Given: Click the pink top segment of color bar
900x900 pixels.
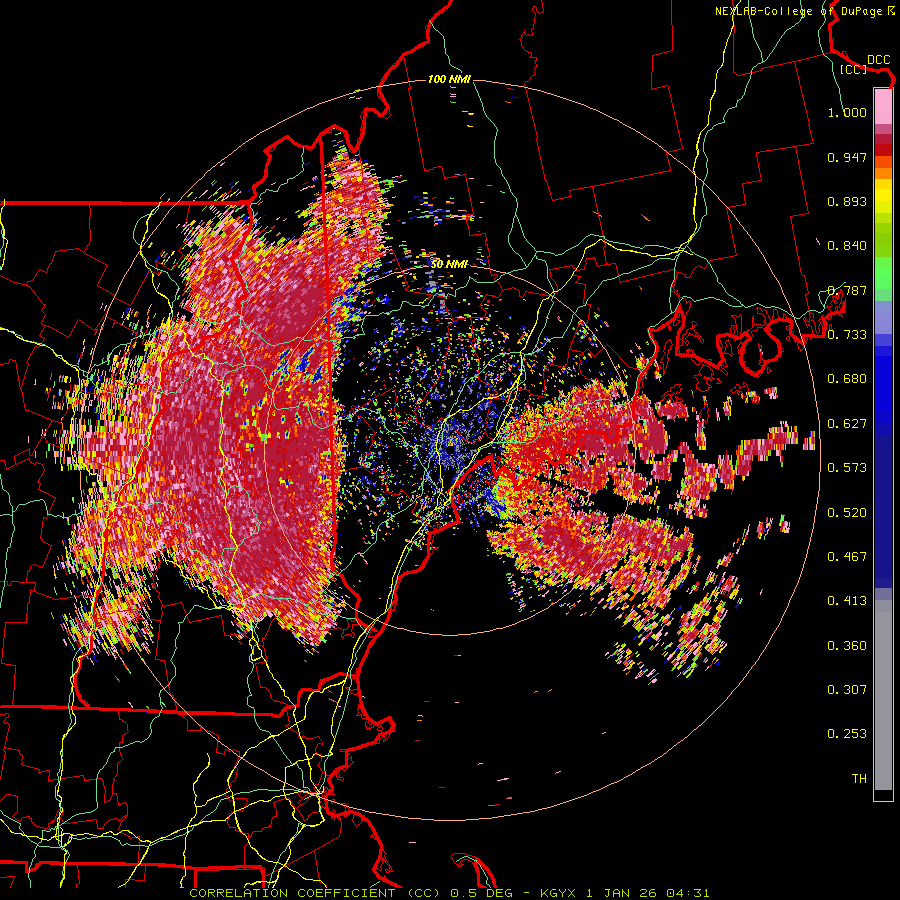Looking at the screenshot, I should [x=883, y=107].
